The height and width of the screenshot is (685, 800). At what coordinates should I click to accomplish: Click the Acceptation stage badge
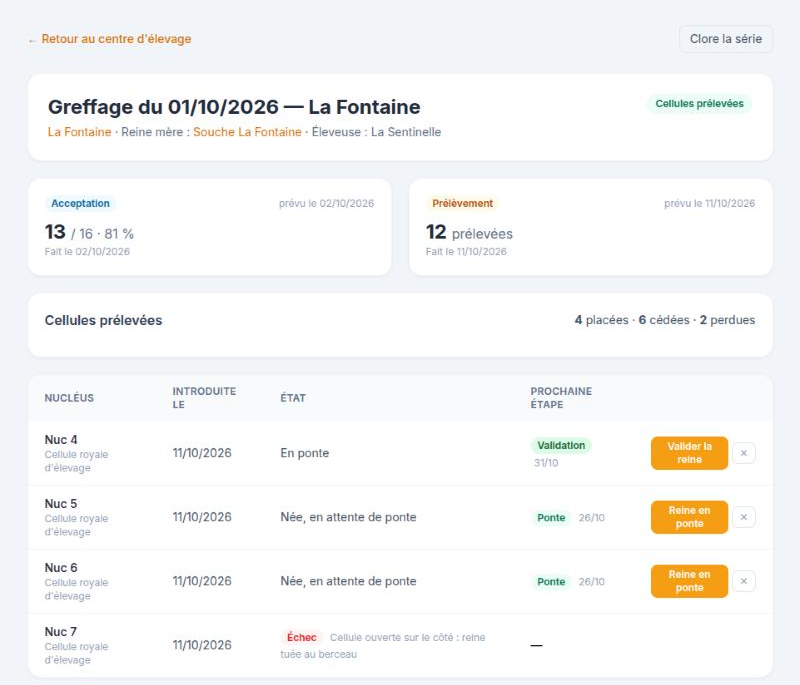80,204
